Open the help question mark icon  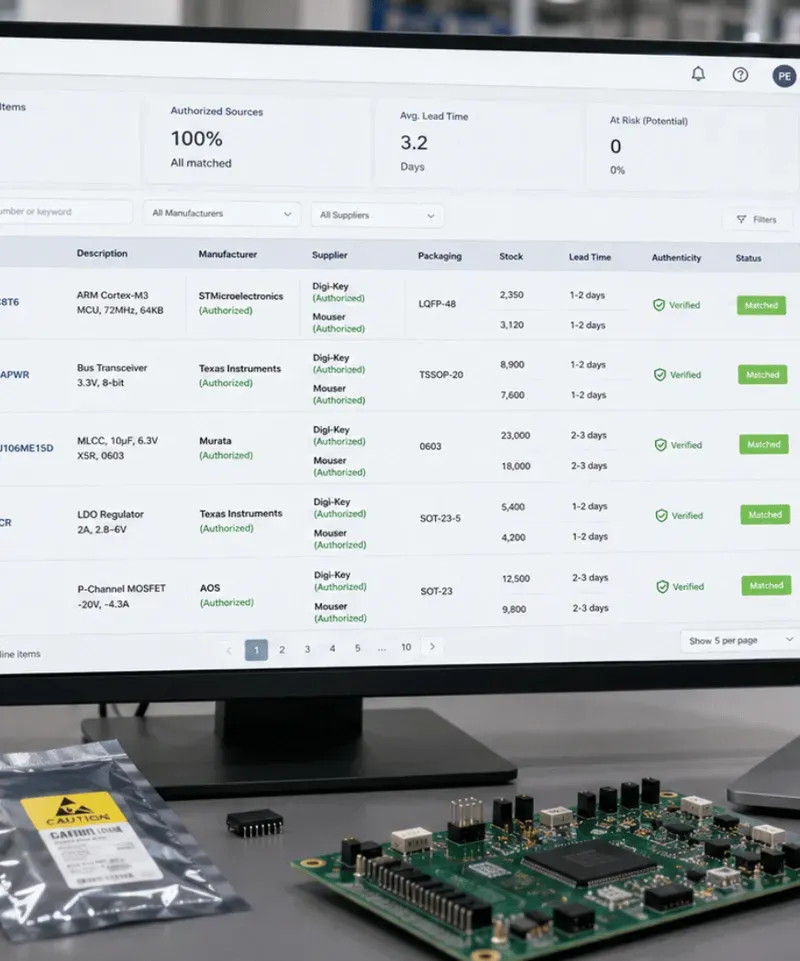(x=740, y=75)
